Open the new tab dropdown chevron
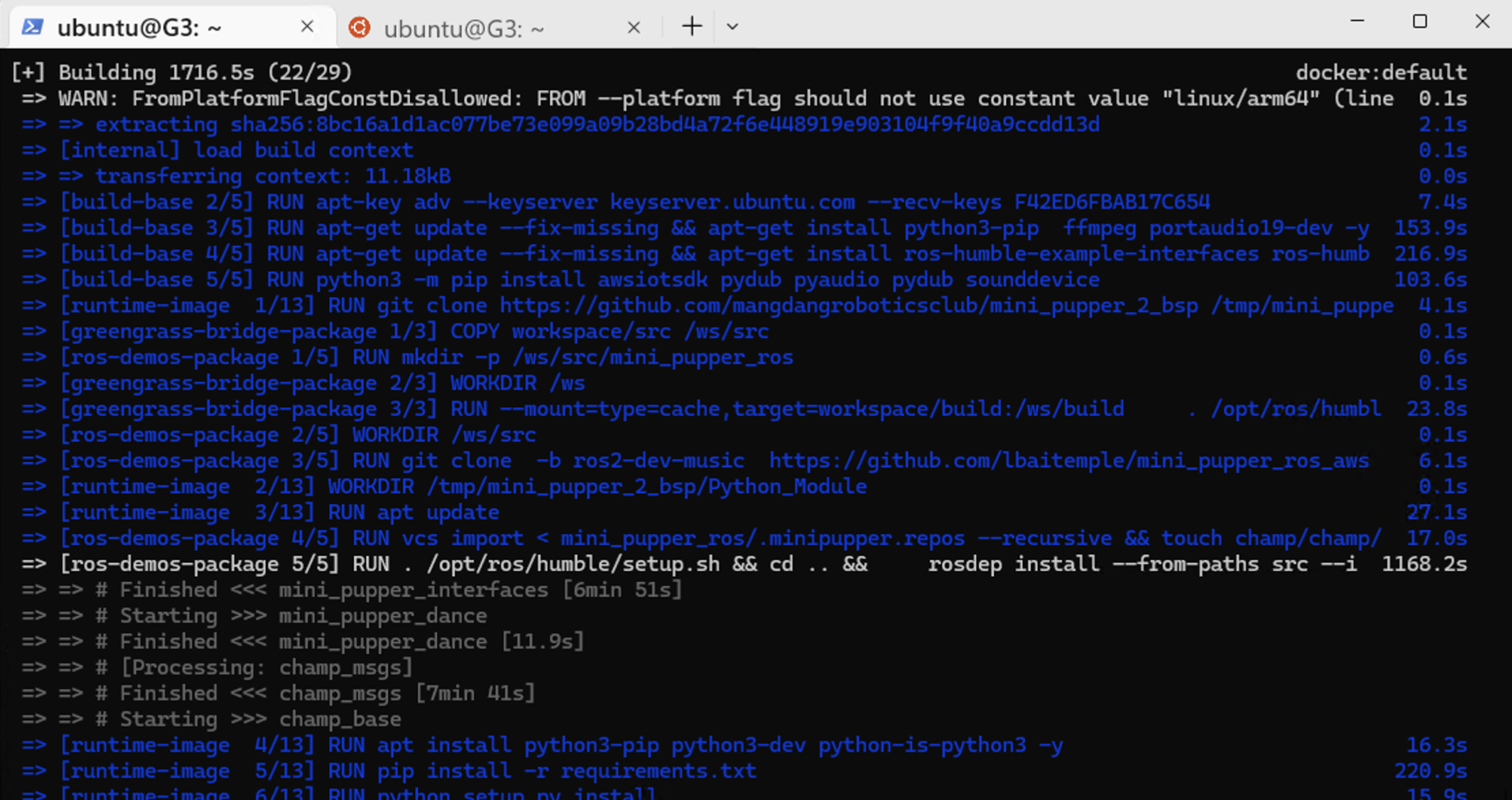 pyautogui.click(x=731, y=27)
